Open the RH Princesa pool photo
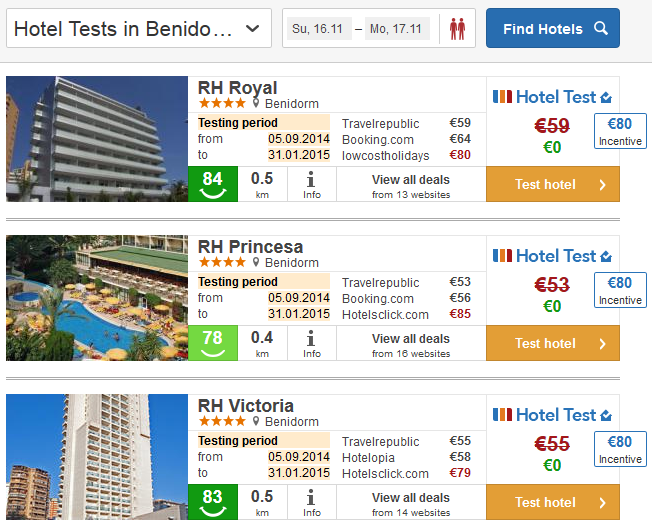 point(97,298)
